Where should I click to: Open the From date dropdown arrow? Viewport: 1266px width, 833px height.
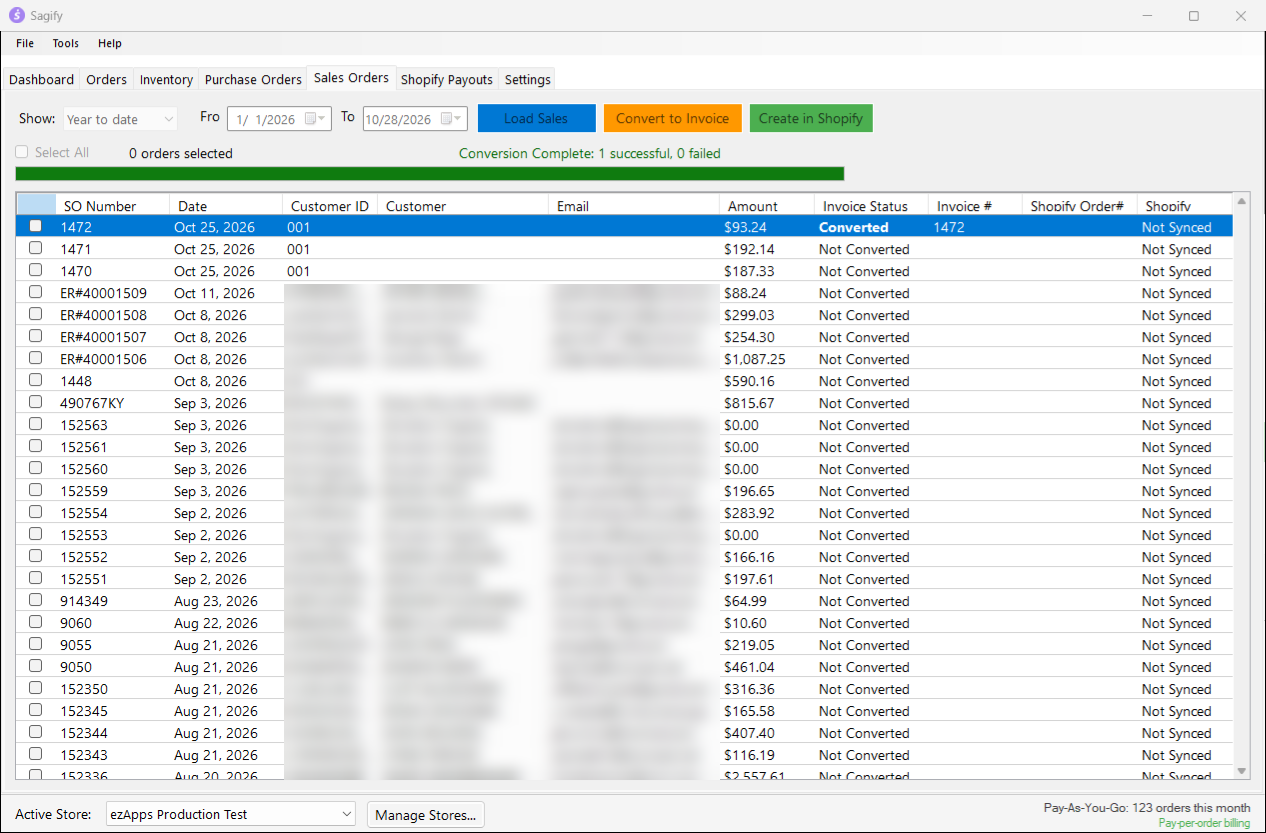(323, 118)
